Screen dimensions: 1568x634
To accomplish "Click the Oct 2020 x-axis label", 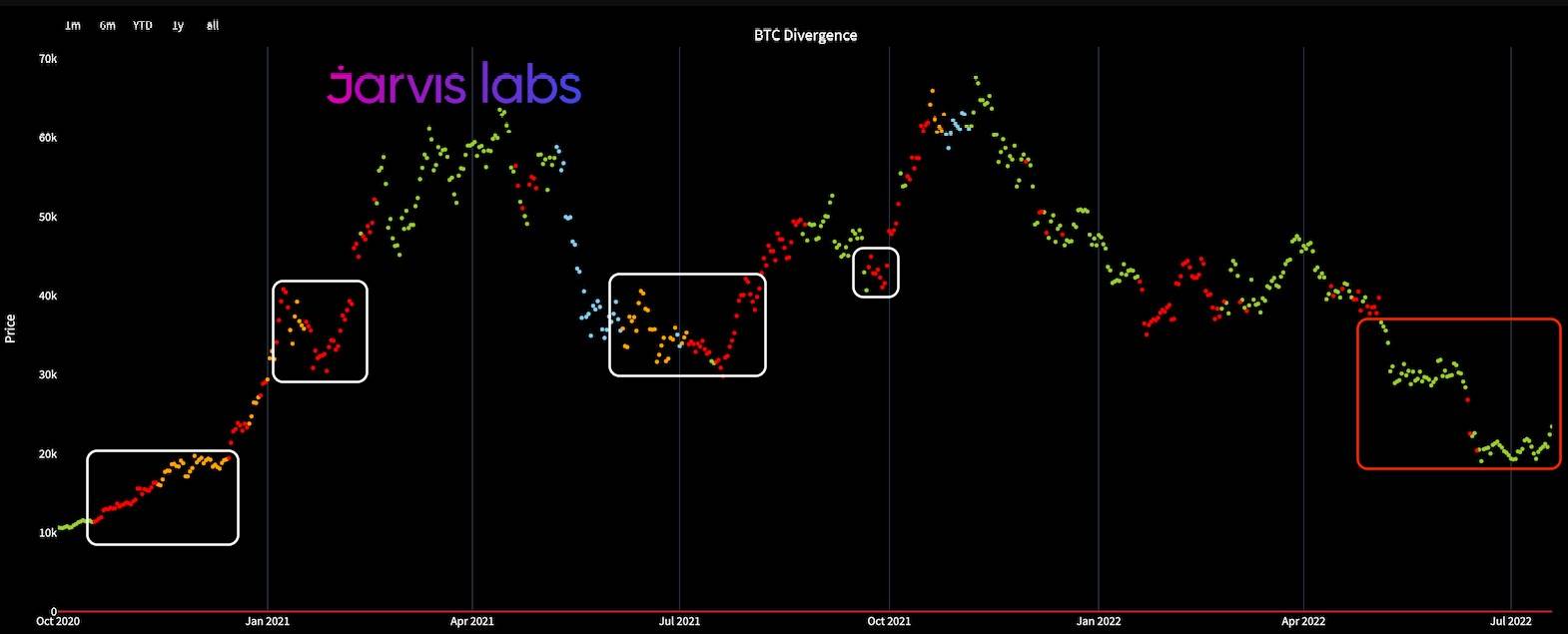I will tap(57, 621).
